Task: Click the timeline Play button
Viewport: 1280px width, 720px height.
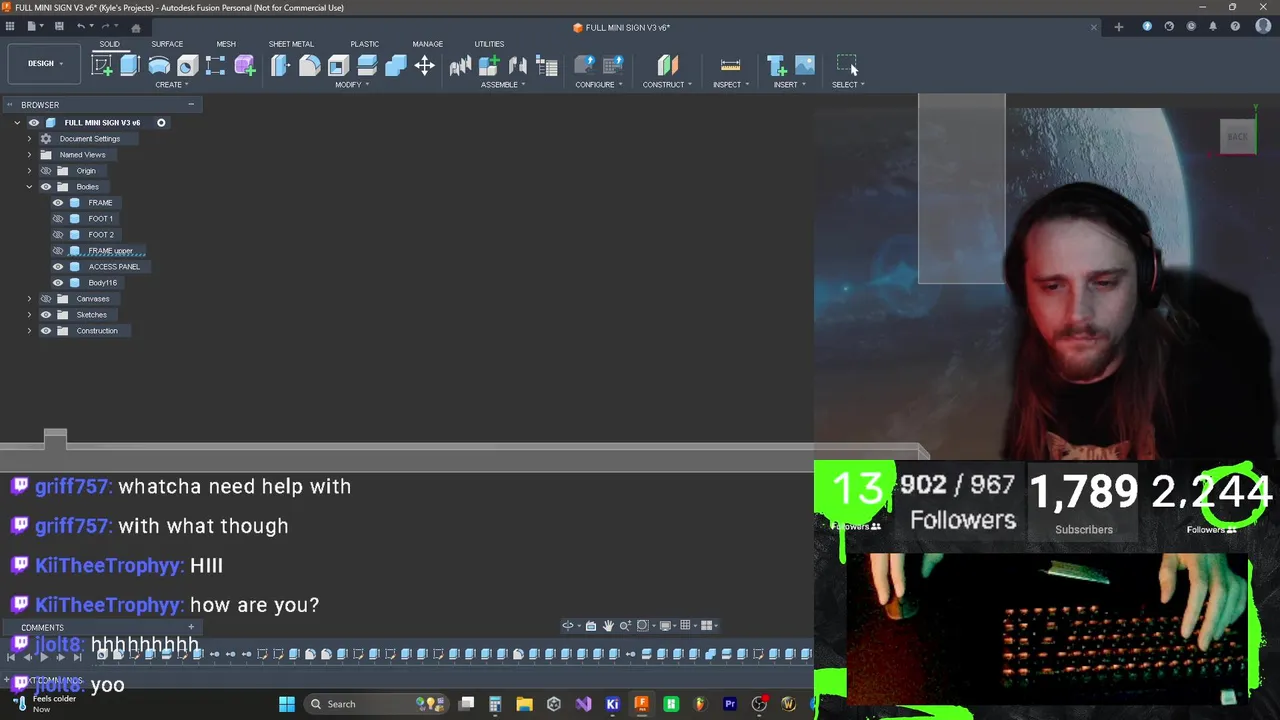Action: click(x=43, y=656)
